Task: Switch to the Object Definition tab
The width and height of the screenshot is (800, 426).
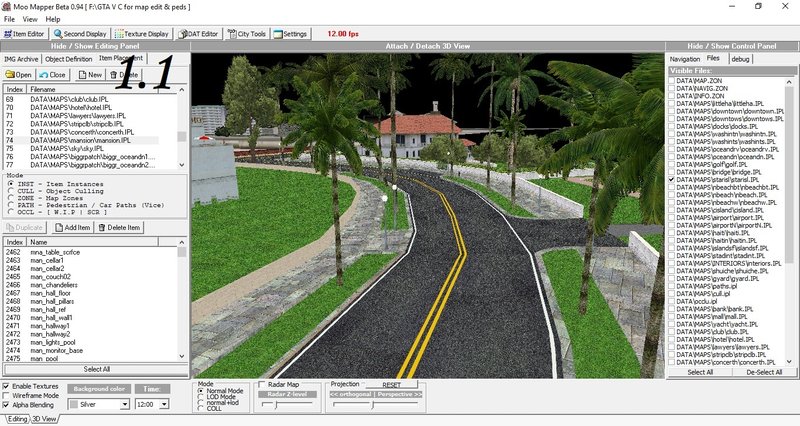Action: [x=68, y=59]
